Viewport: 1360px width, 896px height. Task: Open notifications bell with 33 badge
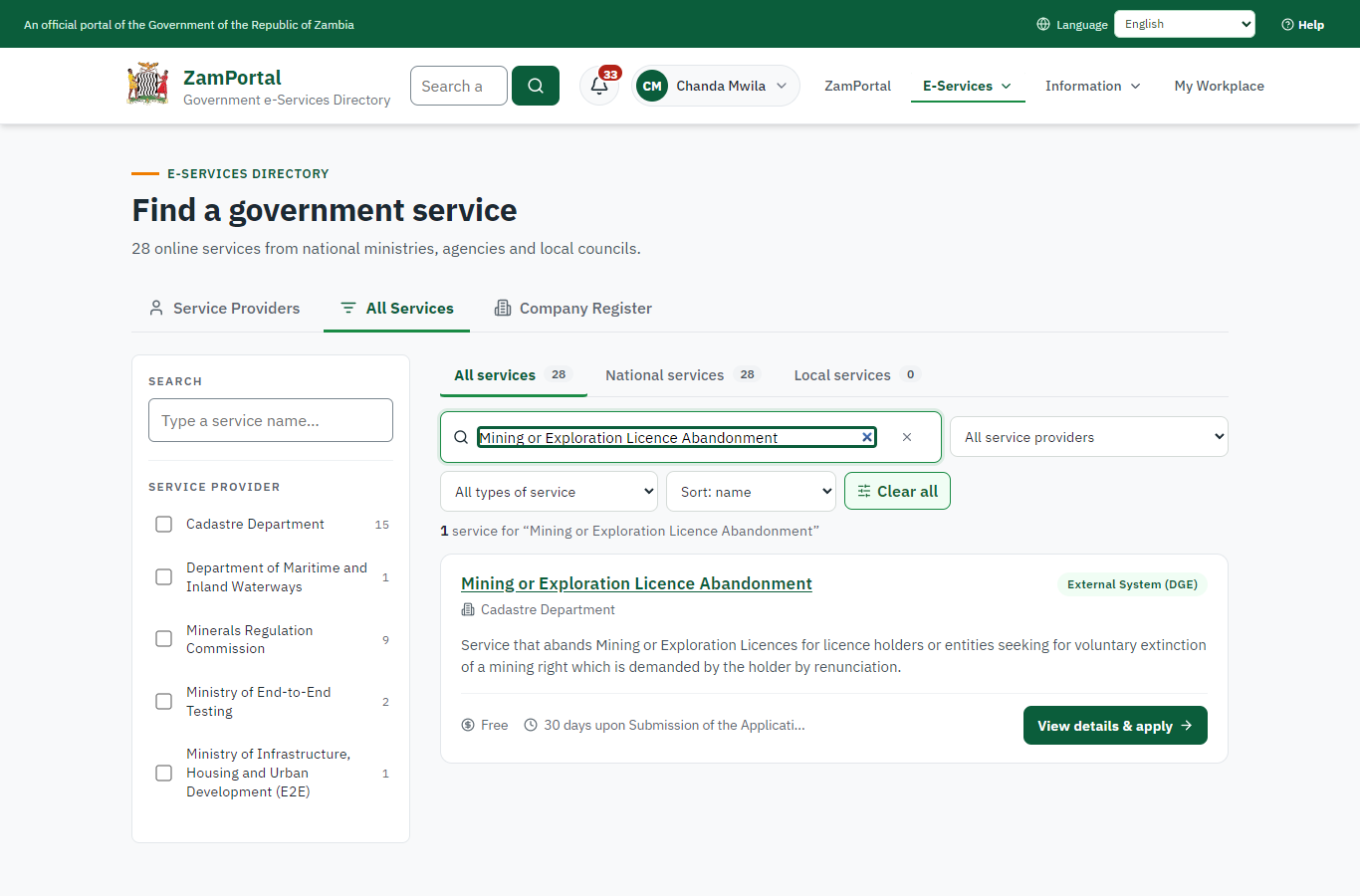(599, 86)
